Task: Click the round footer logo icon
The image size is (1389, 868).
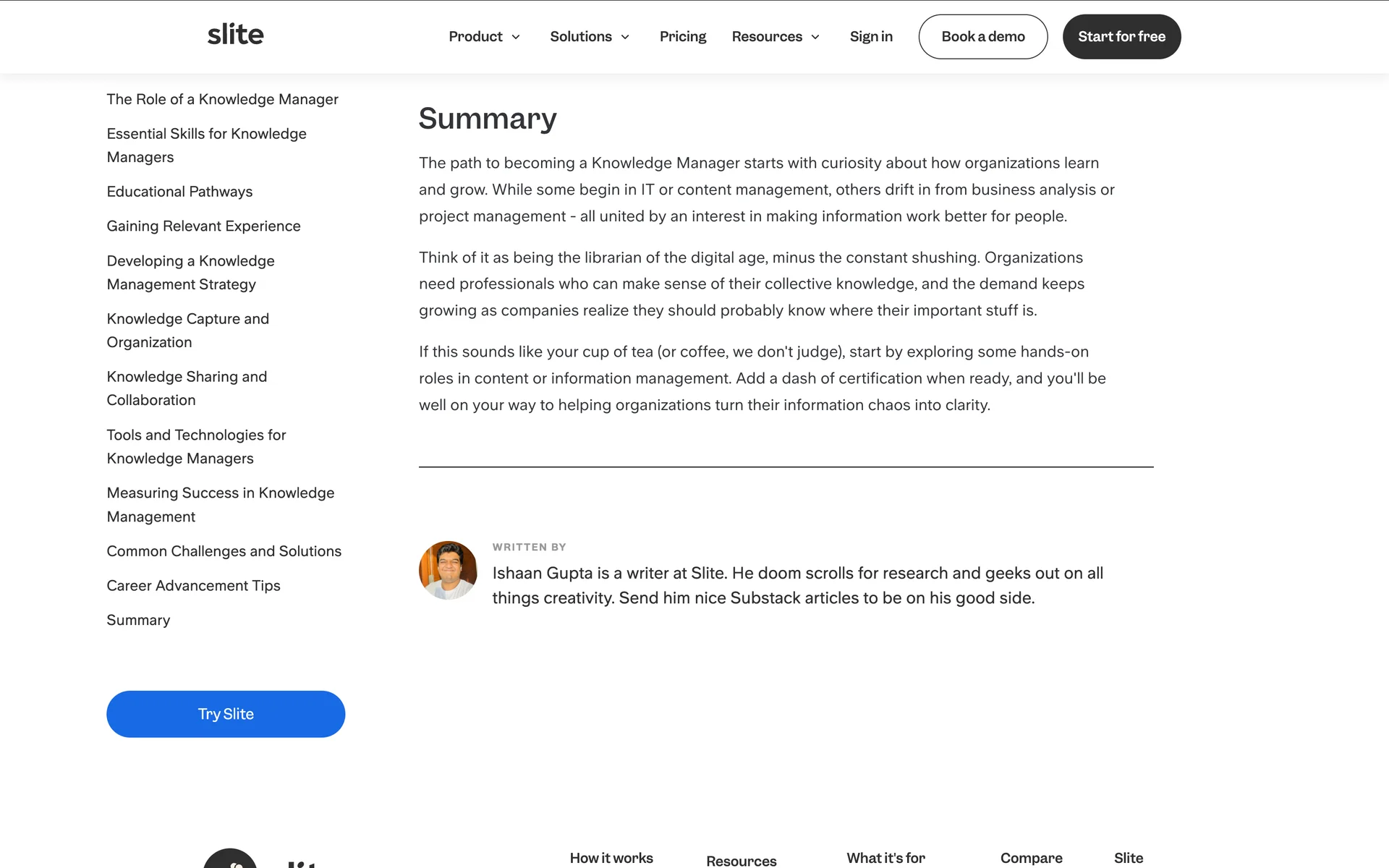Action: (230, 861)
